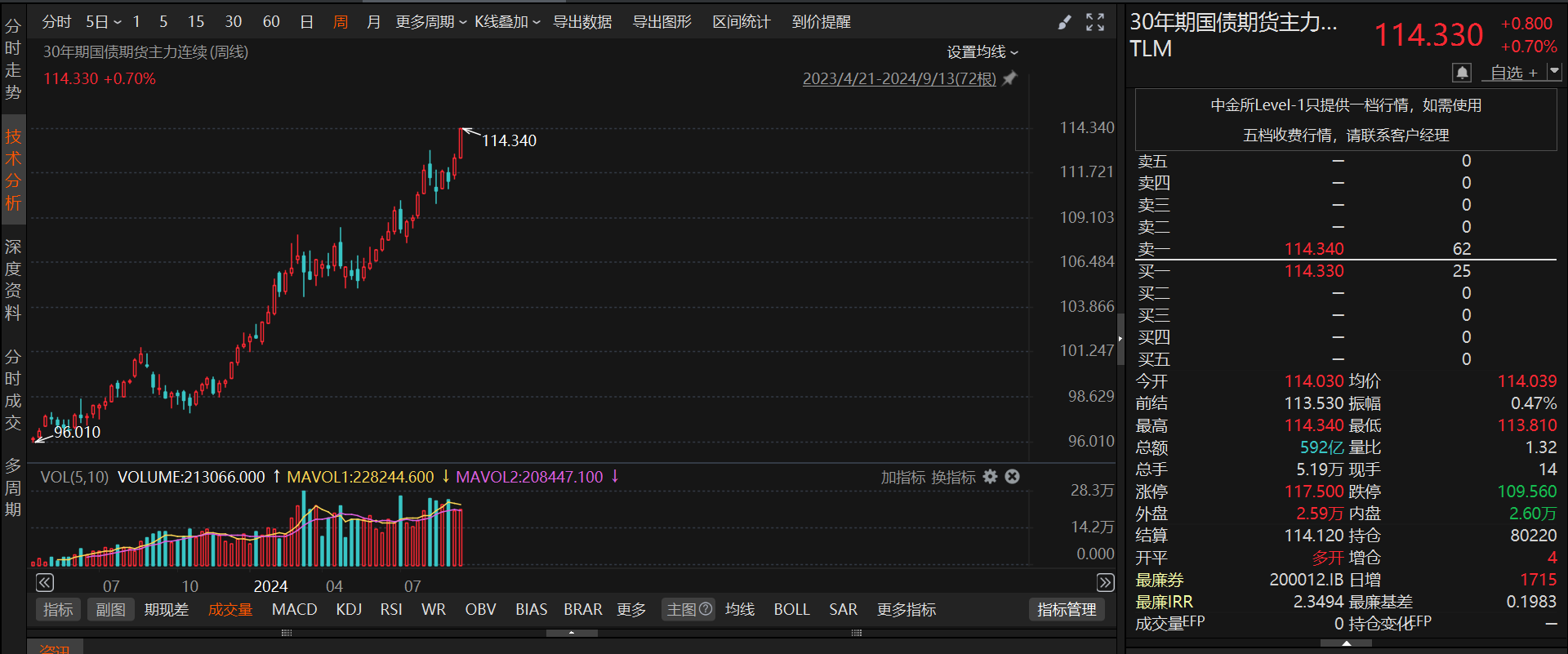Image resolution: width=1568 pixels, height=654 pixels.
Task: Switch sub-chart to 期现差
Action: tap(167, 610)
